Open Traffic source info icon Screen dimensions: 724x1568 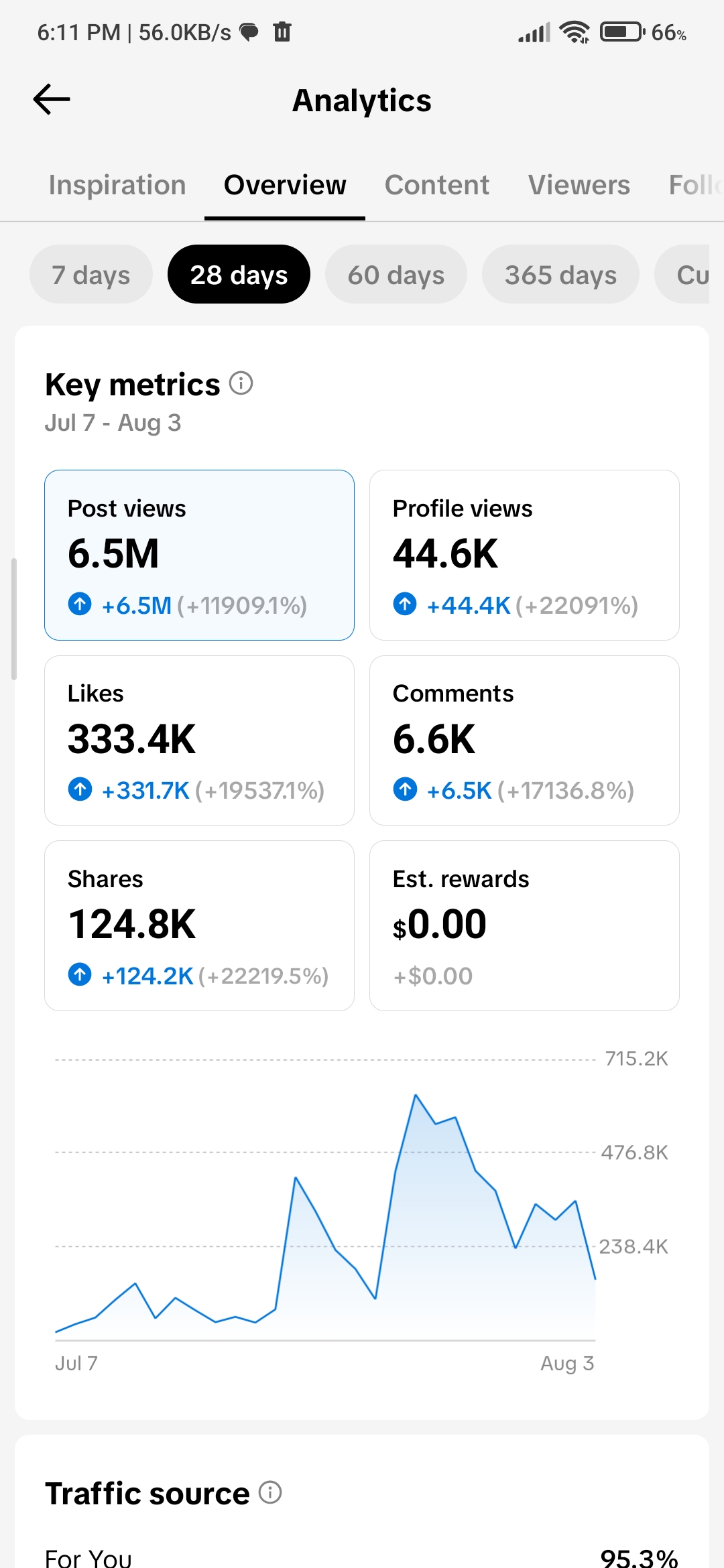pos(270,1492)
